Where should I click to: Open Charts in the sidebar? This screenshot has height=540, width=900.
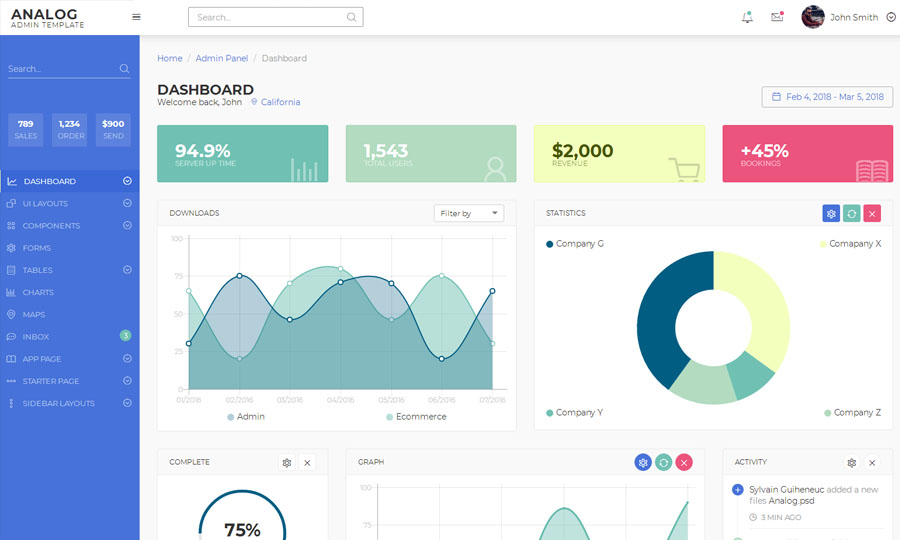click(x=38, y=293)
